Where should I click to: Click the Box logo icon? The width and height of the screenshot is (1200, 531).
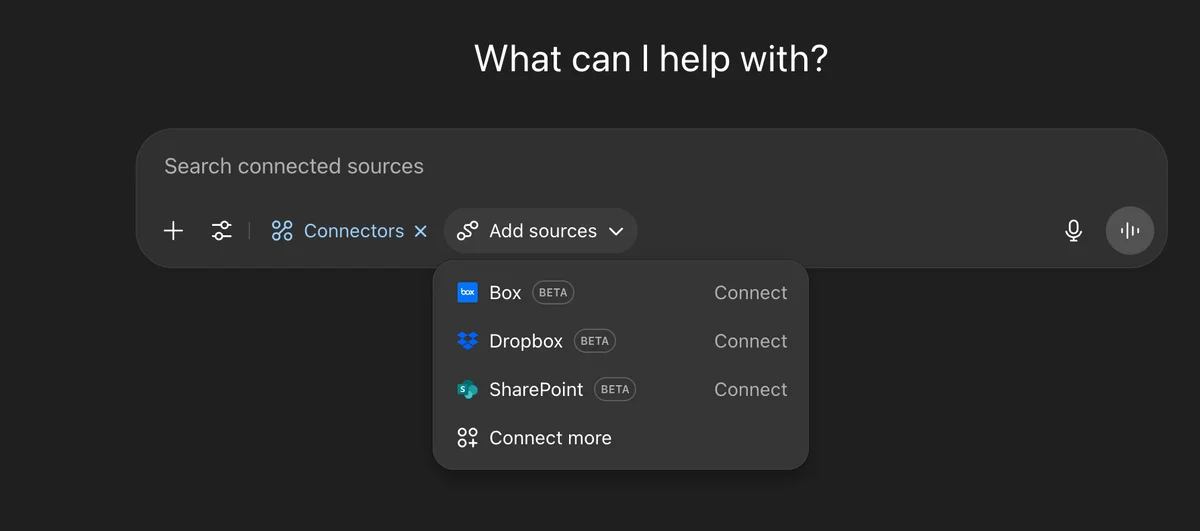pos(467,293)
